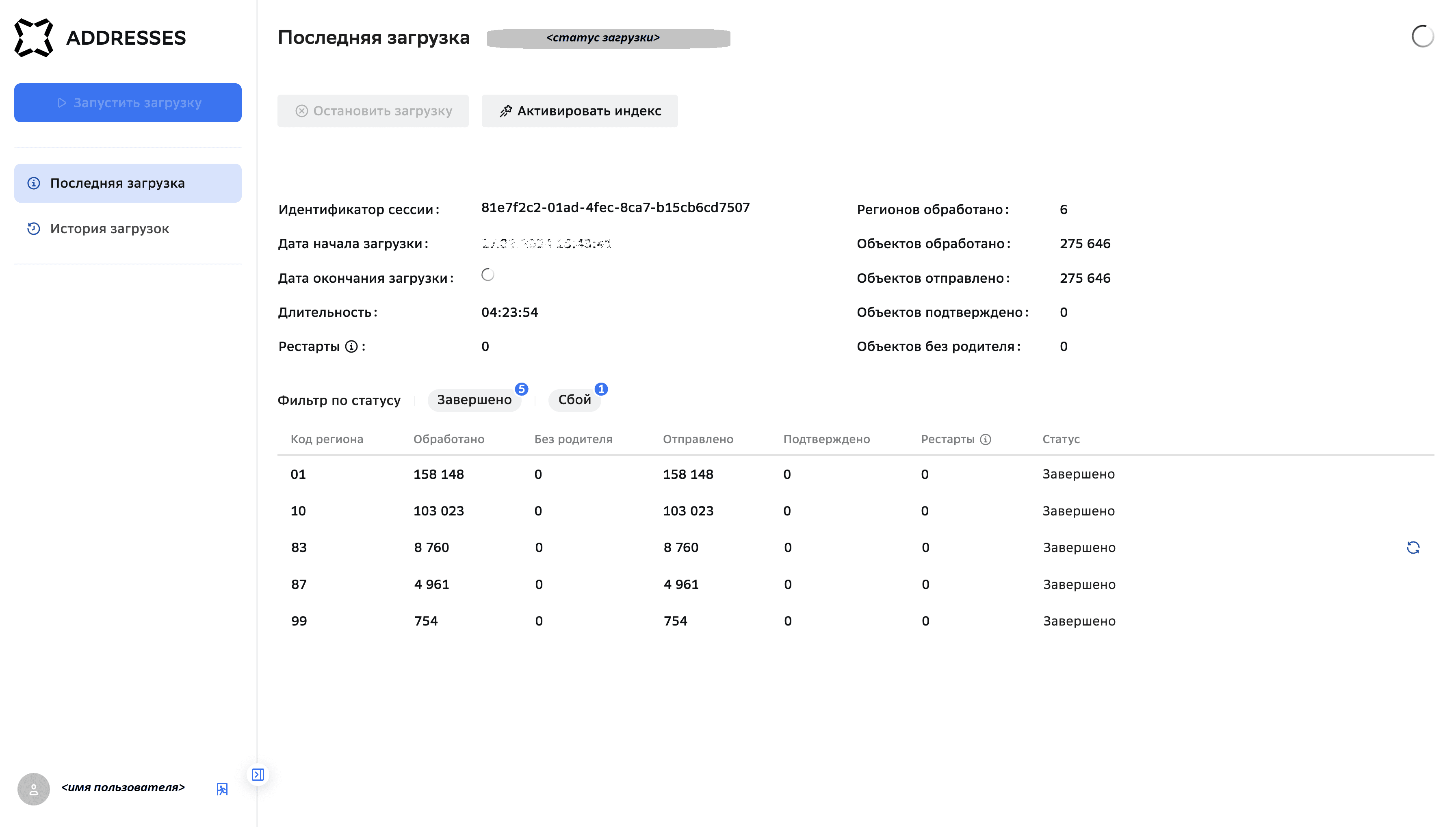Sort by the Код региона column header

tap(327, 439)
